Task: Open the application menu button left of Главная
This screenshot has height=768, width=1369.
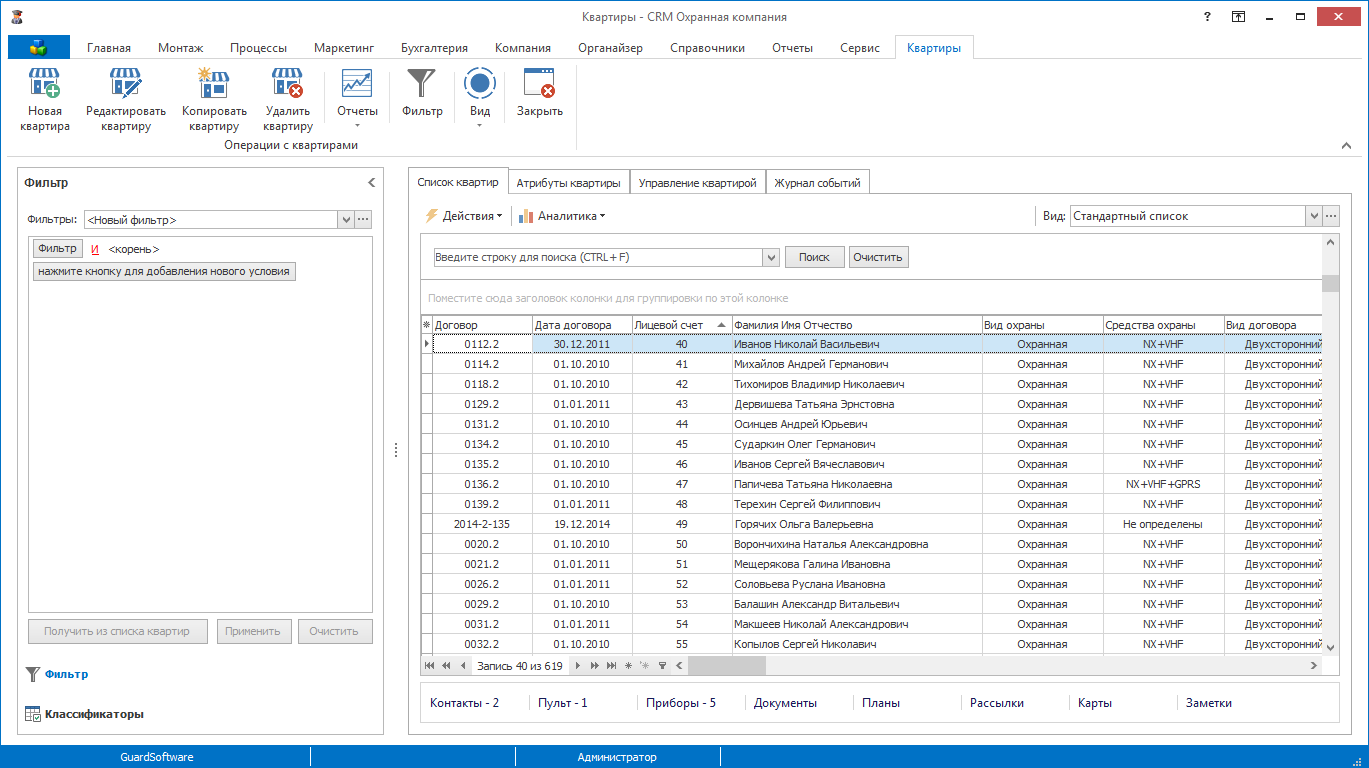Action: tap(39, 47)
